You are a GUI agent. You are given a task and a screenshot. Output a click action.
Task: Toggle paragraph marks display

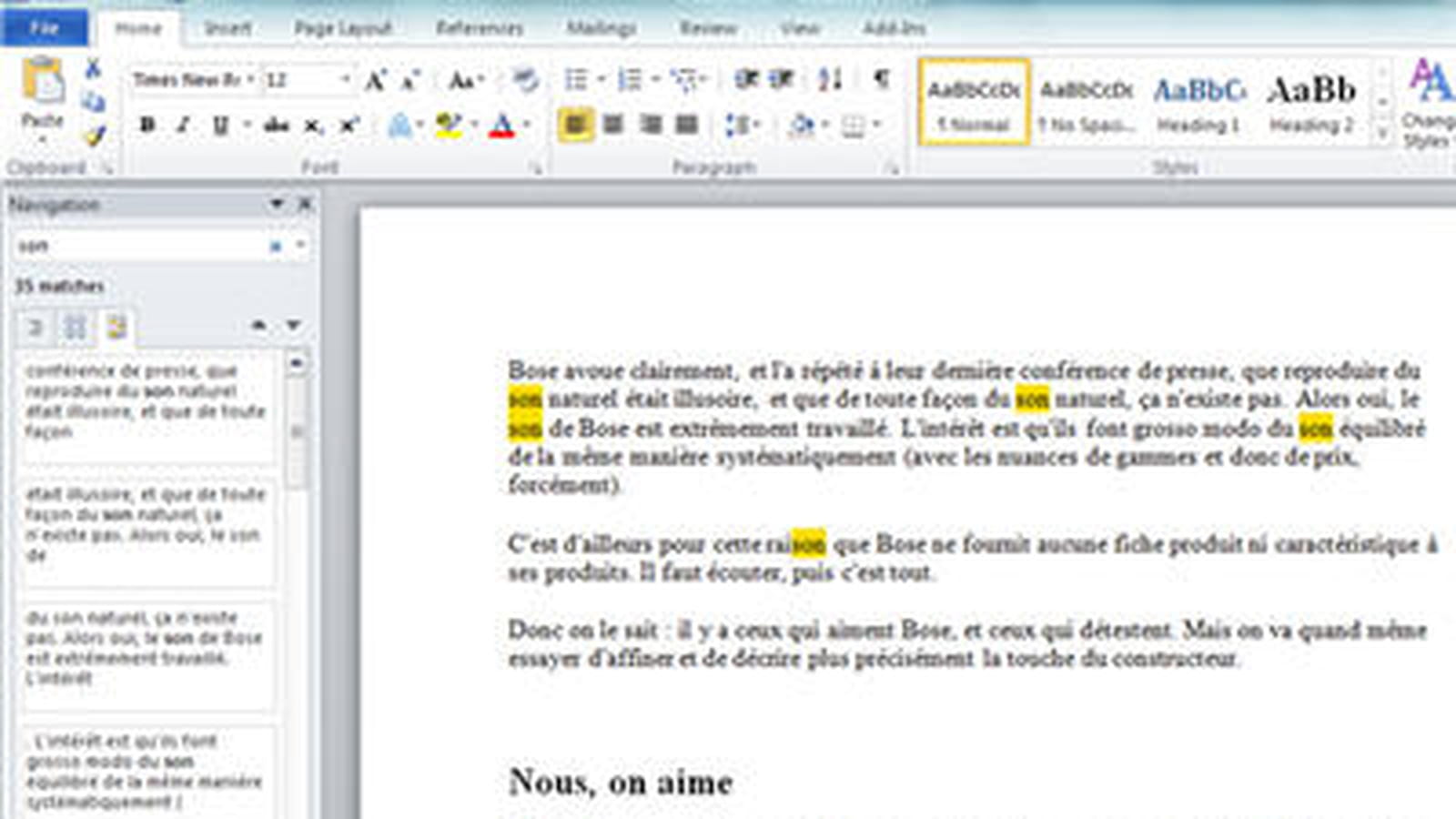[x=881, y=79]
